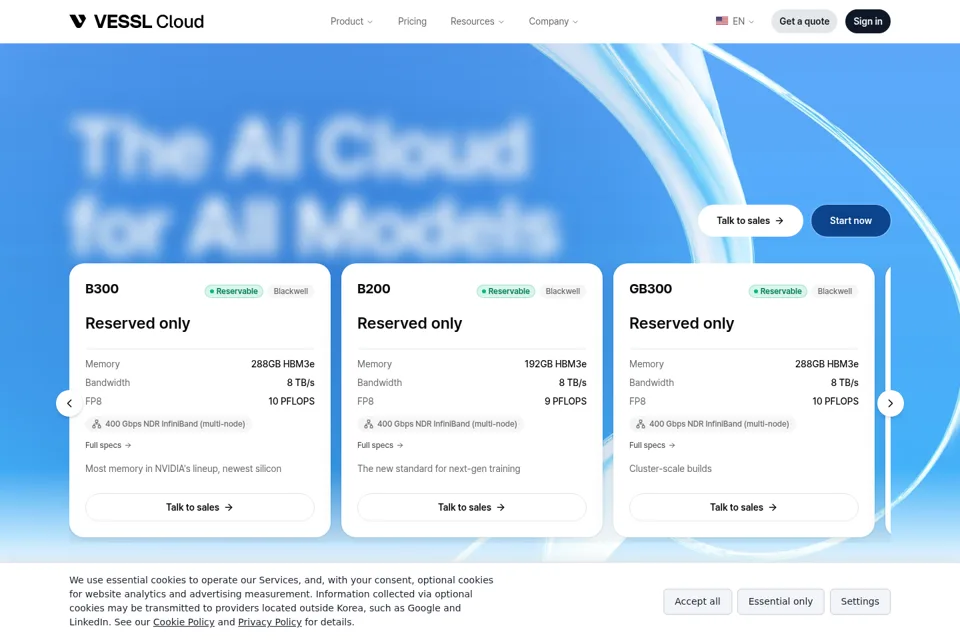Click the Blackwell tag on B300 card
The height and width of the screenshot is (640, 960).
coord(291,291)
